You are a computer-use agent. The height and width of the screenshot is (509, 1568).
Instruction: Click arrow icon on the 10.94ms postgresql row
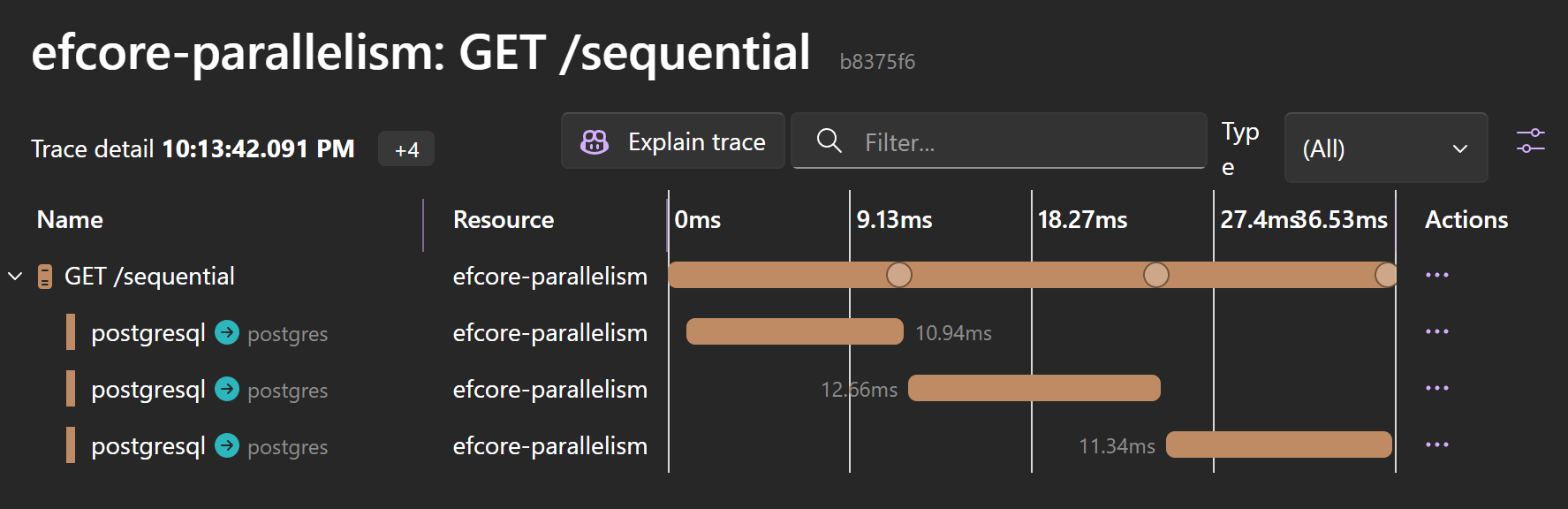coord(227,332)
